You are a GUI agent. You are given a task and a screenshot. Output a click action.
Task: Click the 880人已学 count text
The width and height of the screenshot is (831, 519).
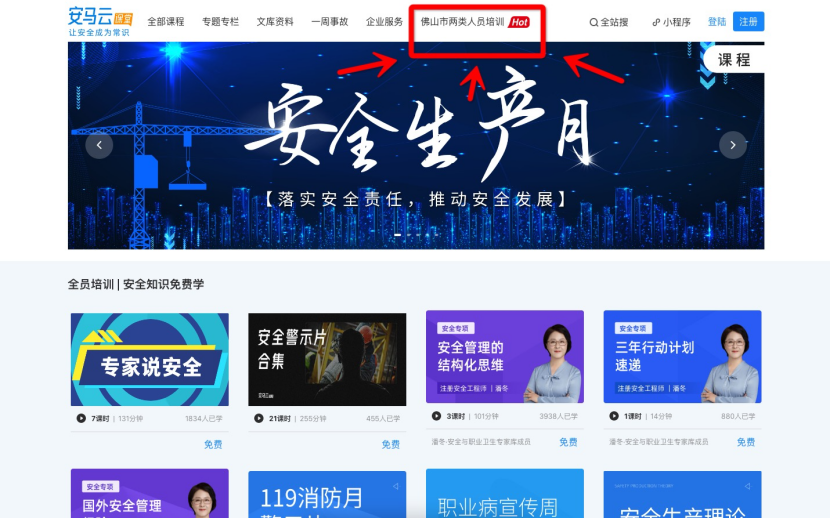(738, 417)
